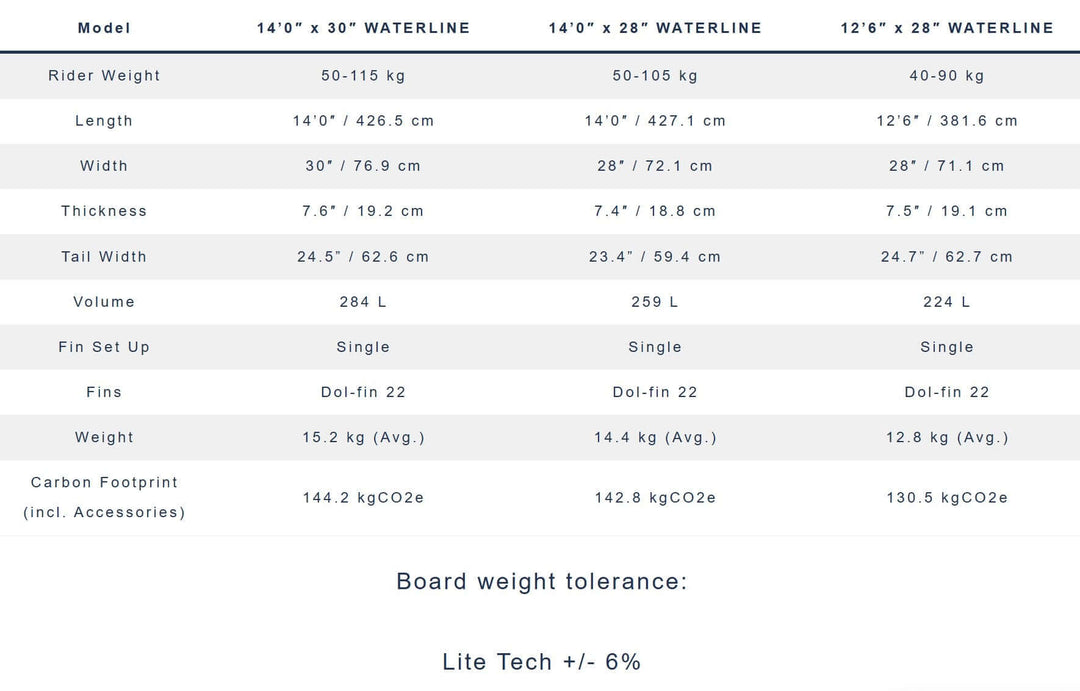Screen dimensions: 1080x691
Task: Click the Fin Set Up row label
Action: pos(104,347)
